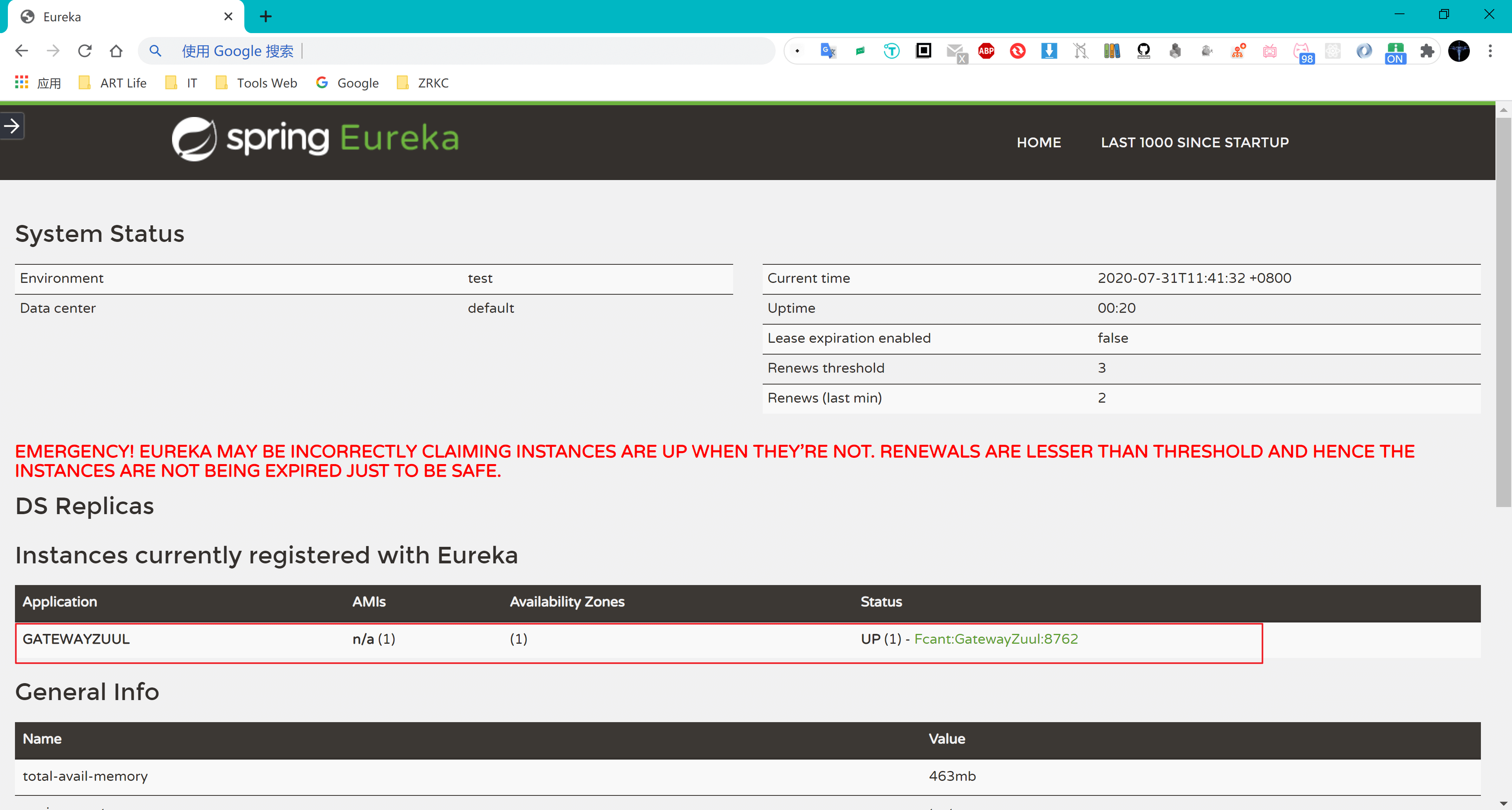Reload the Eureka page
This screenshot has width=1512, height=810.
coord(85,51)
